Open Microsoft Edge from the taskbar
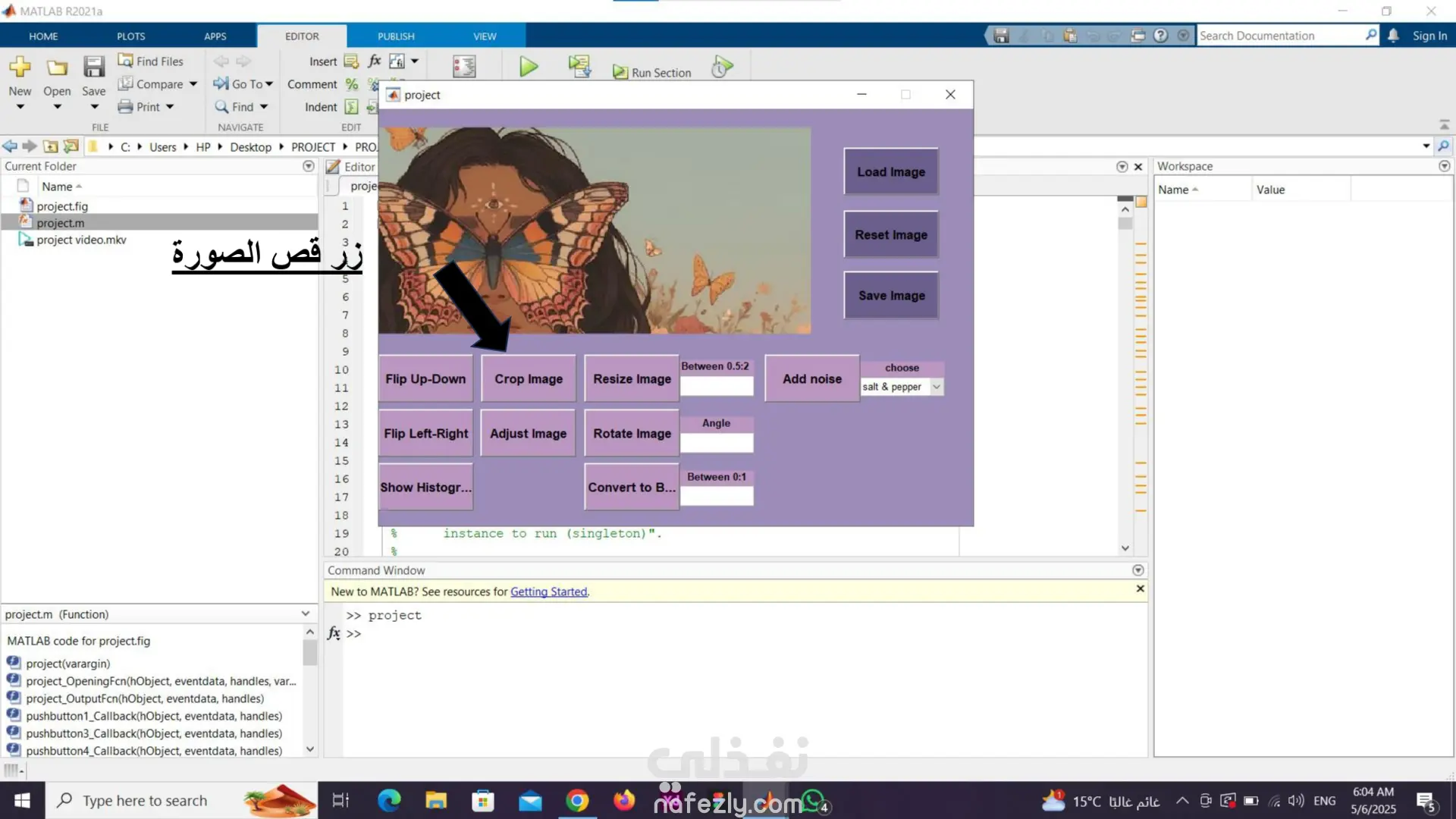Viewport: 1456px width, 819px height. (389, 801)
